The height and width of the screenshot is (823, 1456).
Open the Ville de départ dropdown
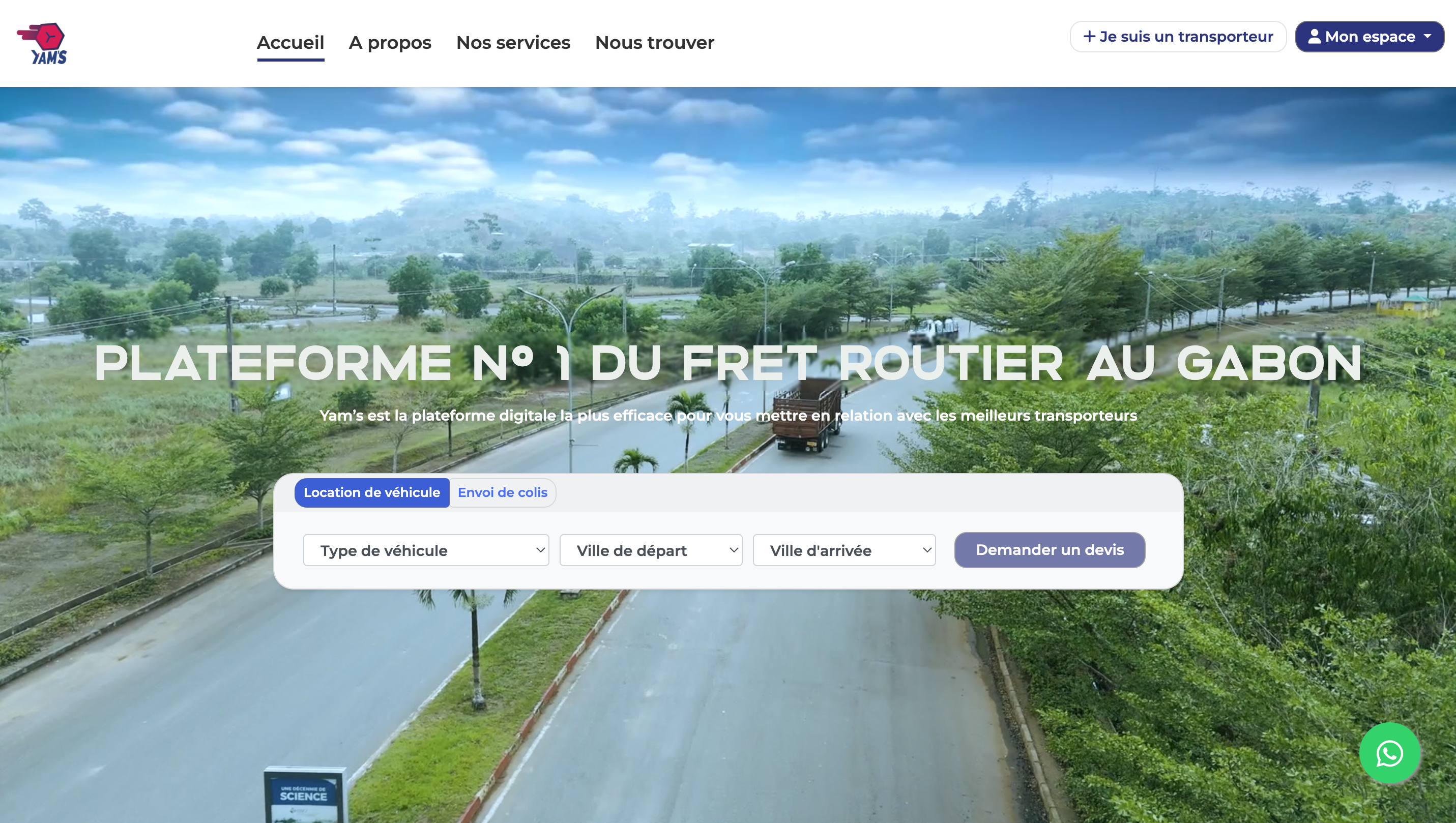[651, 550]
